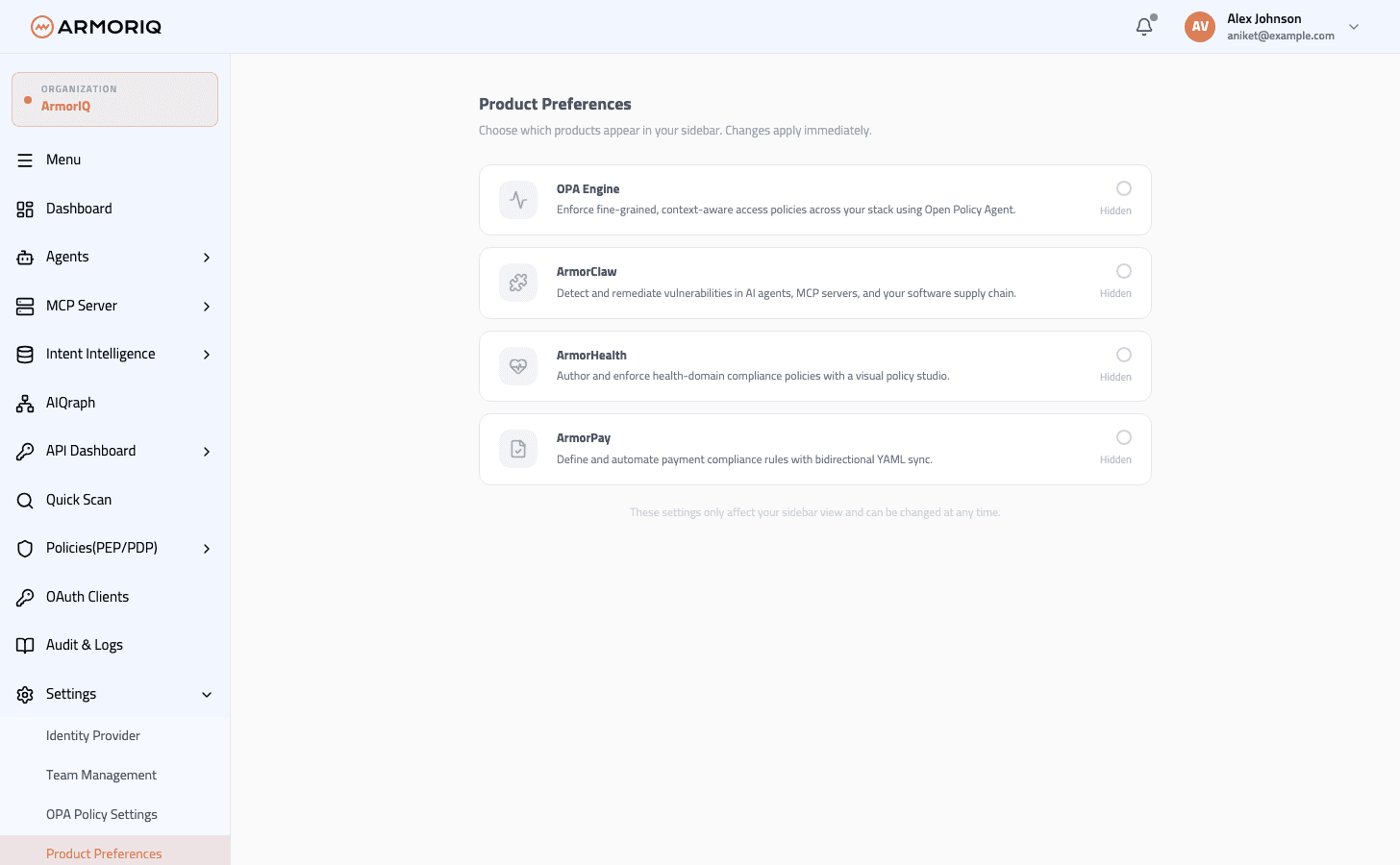This screenshot has height=865, width=1400.
Task: Click the Product Preferences heading
Action: click(555, 104)
